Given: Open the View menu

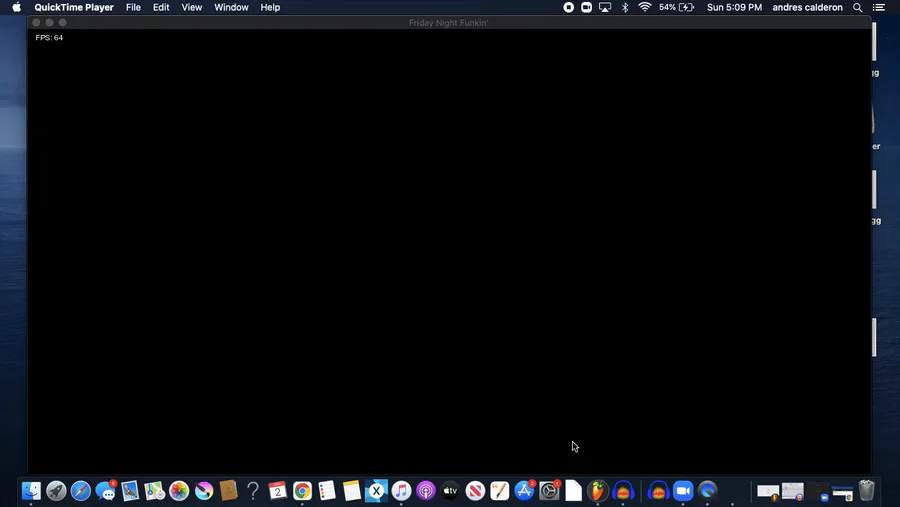Looking at the screenshot, I should pyautogui.click(x=192, y=7).
